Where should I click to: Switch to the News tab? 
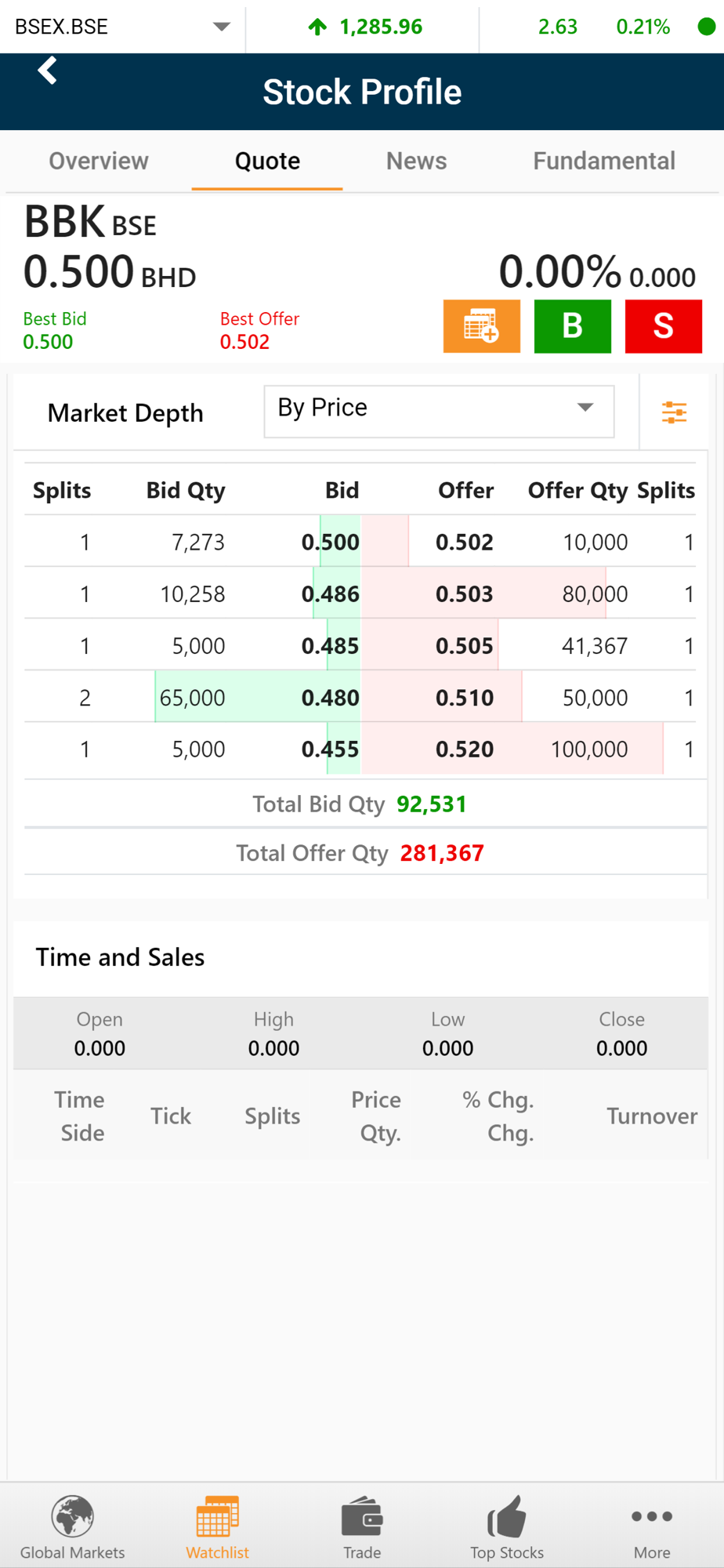[416, 161]
